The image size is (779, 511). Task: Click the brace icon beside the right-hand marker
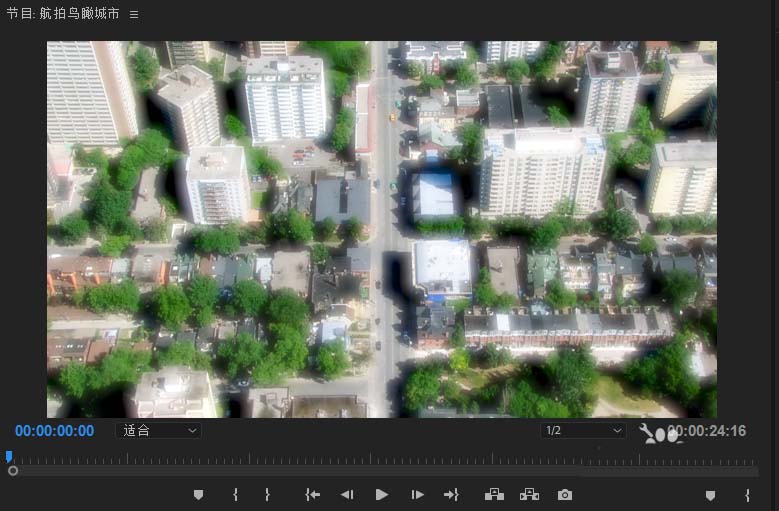point(747,495)
